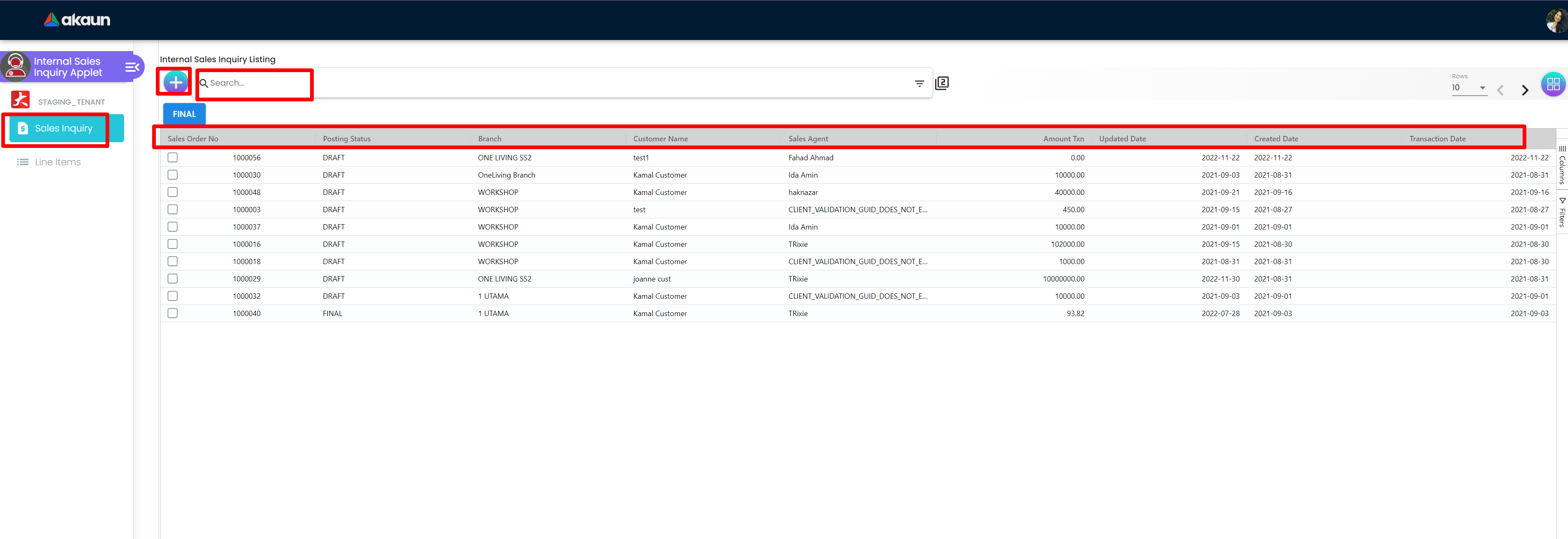Open the app grid launcher icon
Screen dimensions: 1568x539
coord(1553,84)
